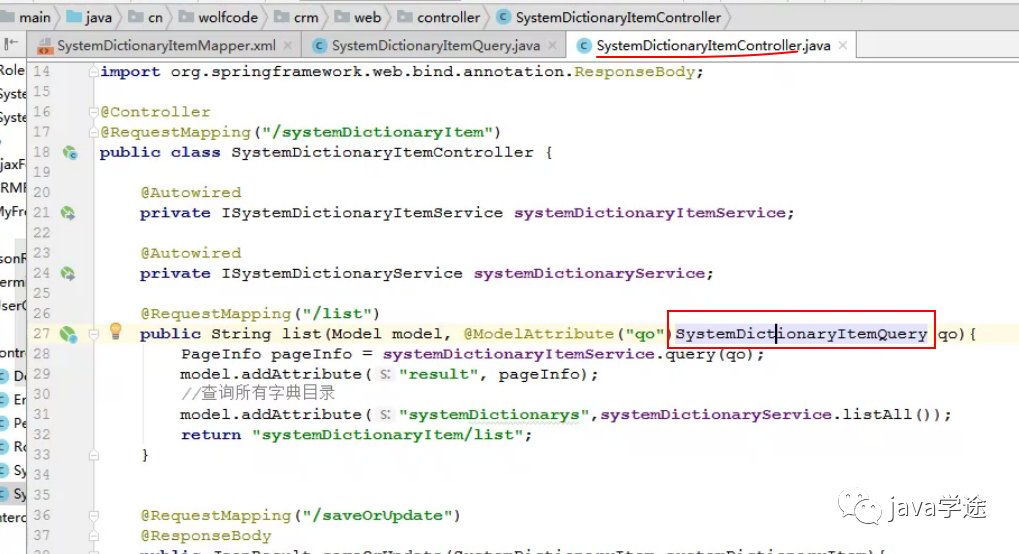
Task: Click the "/systemDictionaryItem" mapping string
Action: (376, 132)
